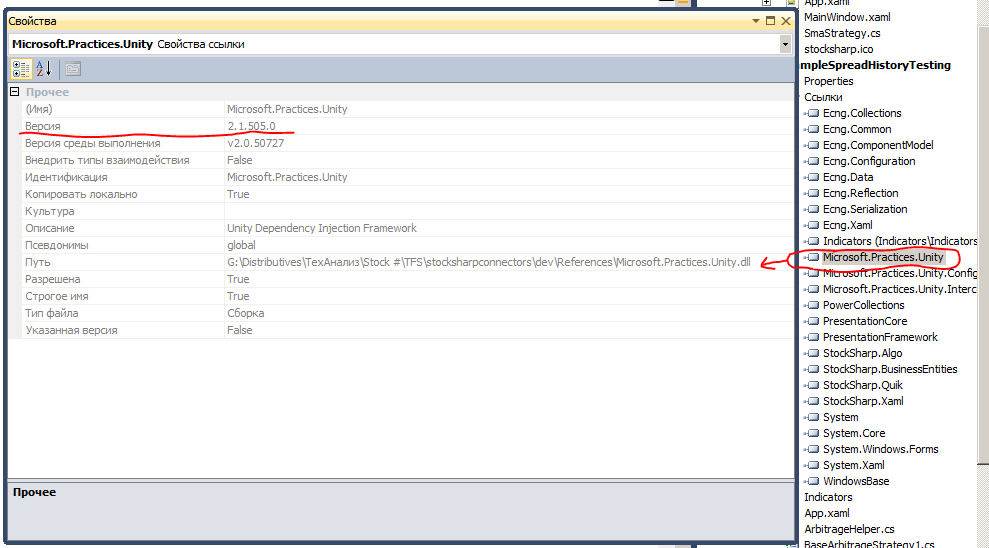Open the Property Pages toolbar icon
Screen dimensions: 989x548
(x=73, y=69)
